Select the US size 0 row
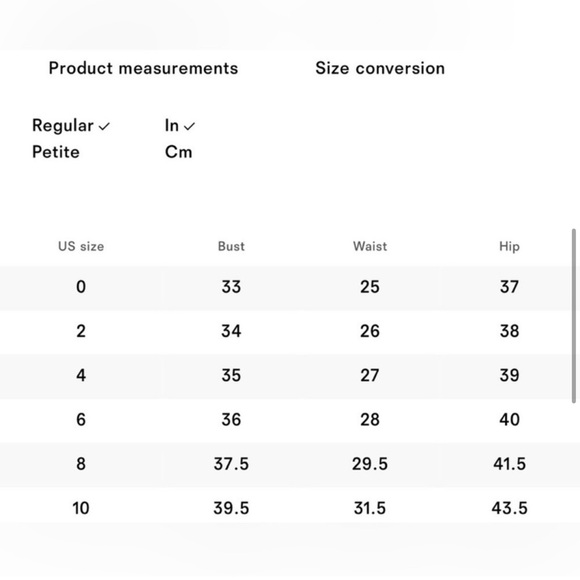The width and height of the screenshot is (580, 580). click(x=286, y=288)
